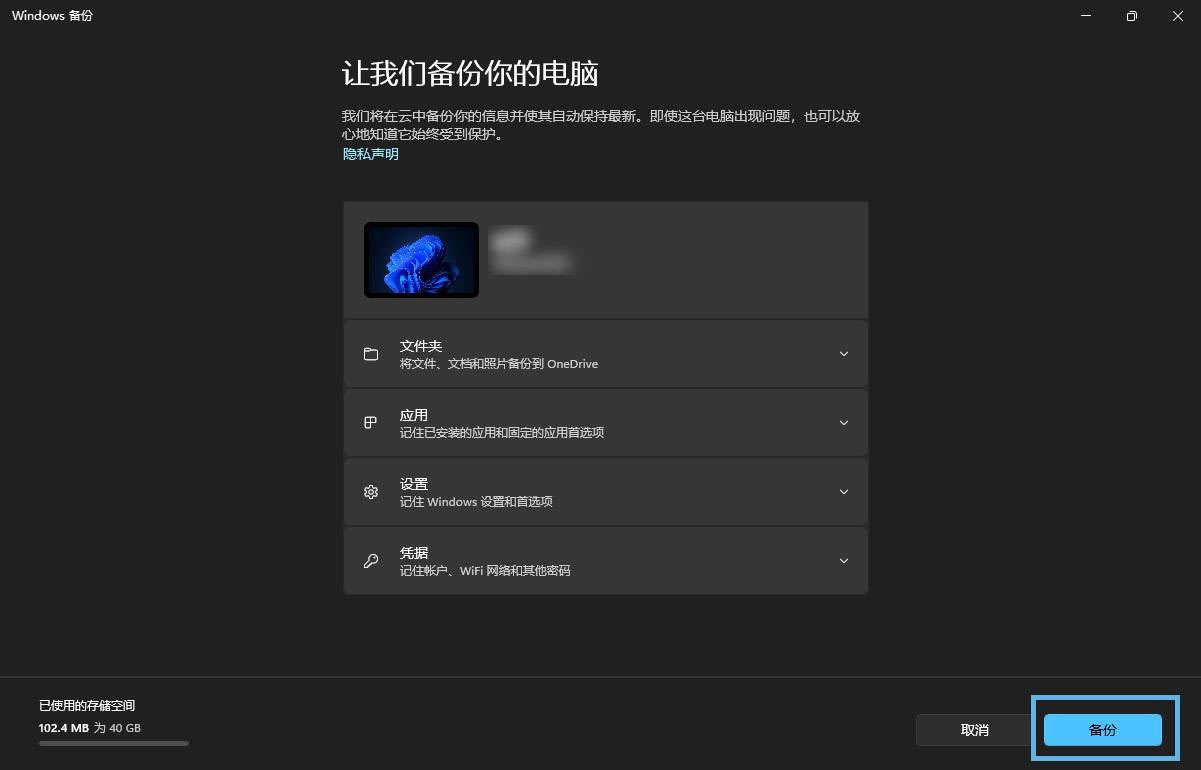
Task: Expand the 设置 section chevron
Action: (843, 492)
